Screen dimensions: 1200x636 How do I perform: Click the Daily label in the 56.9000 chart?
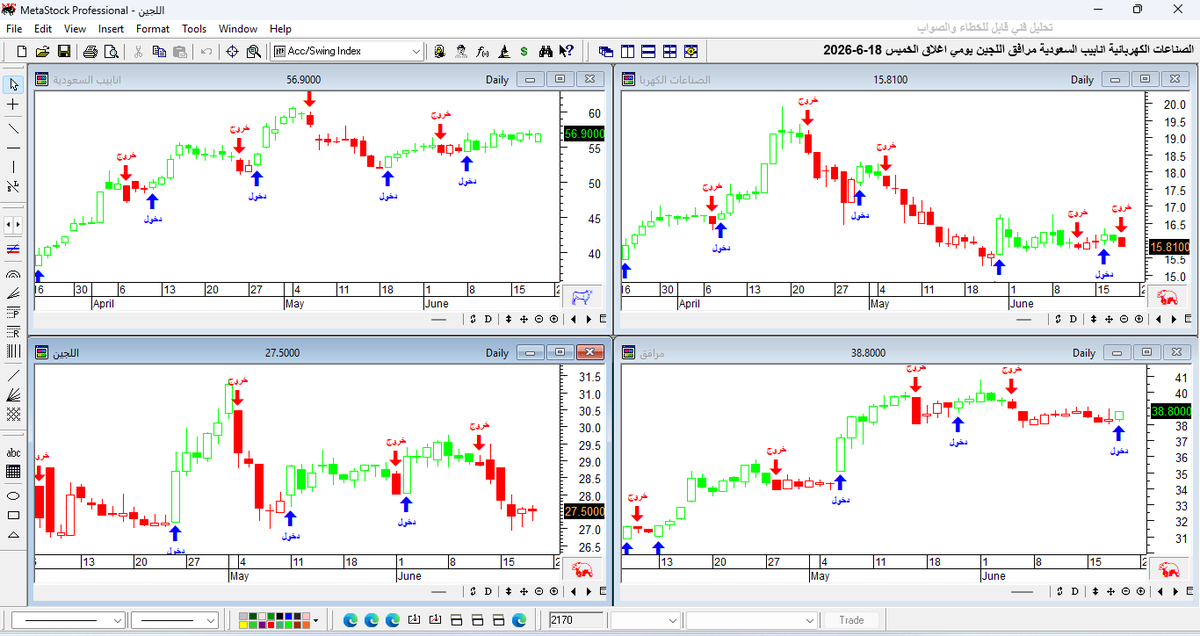(x=497, y=80)
